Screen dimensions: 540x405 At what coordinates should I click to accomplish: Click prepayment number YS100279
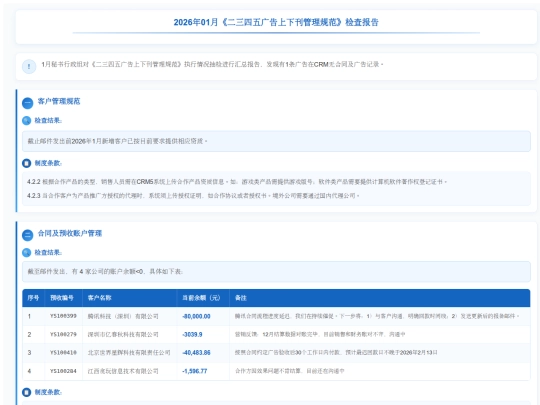[63, 334]
